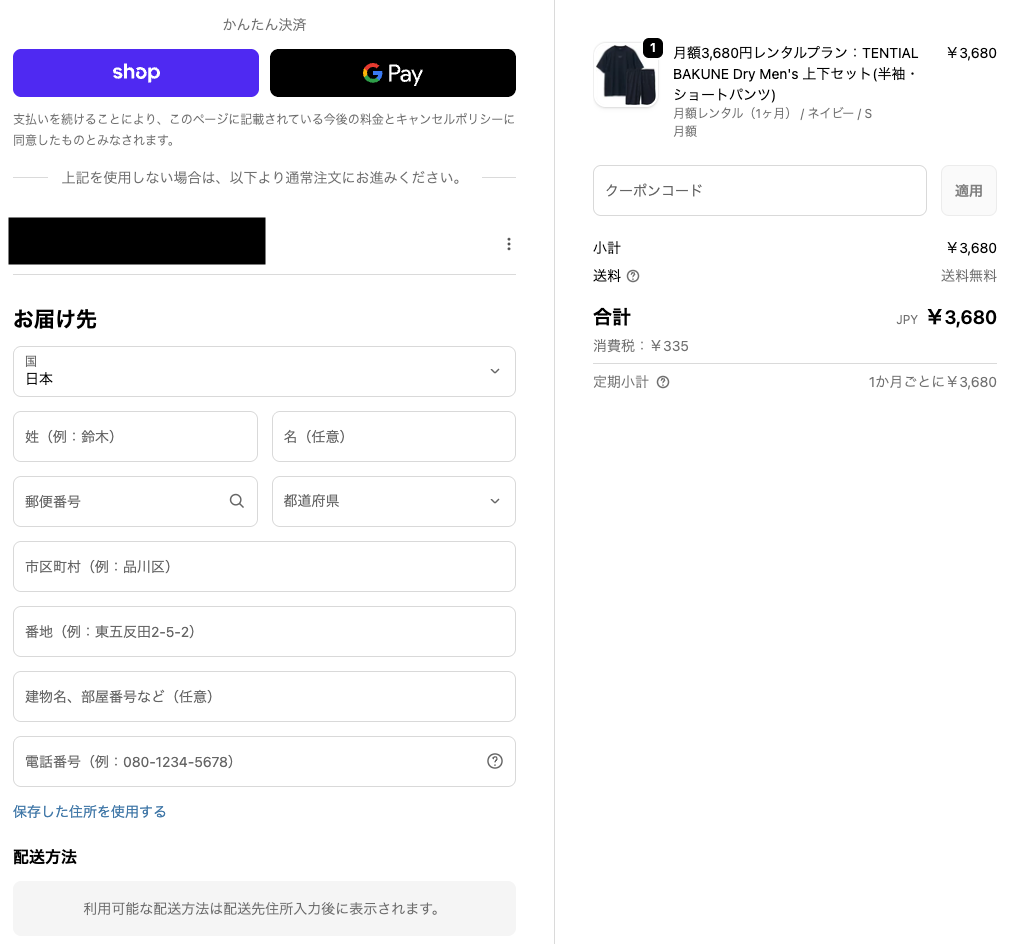Expand the 都道府県 prefecture dropdown
The width and height of the screenshot is (1033, 944).
click(393, 501)
